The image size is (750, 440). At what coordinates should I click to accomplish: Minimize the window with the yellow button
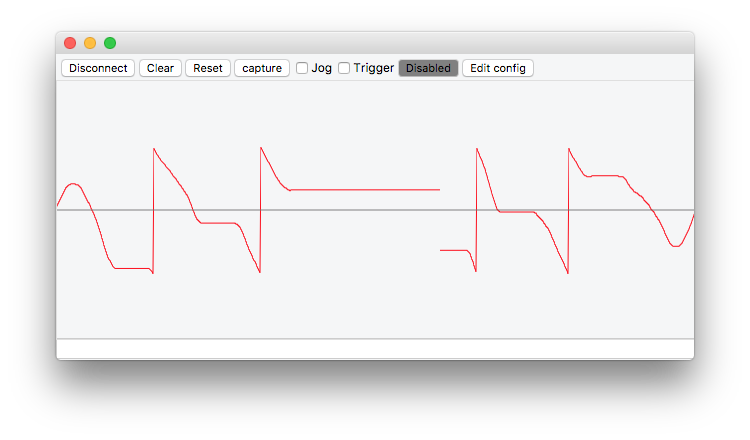click(90, 43)
